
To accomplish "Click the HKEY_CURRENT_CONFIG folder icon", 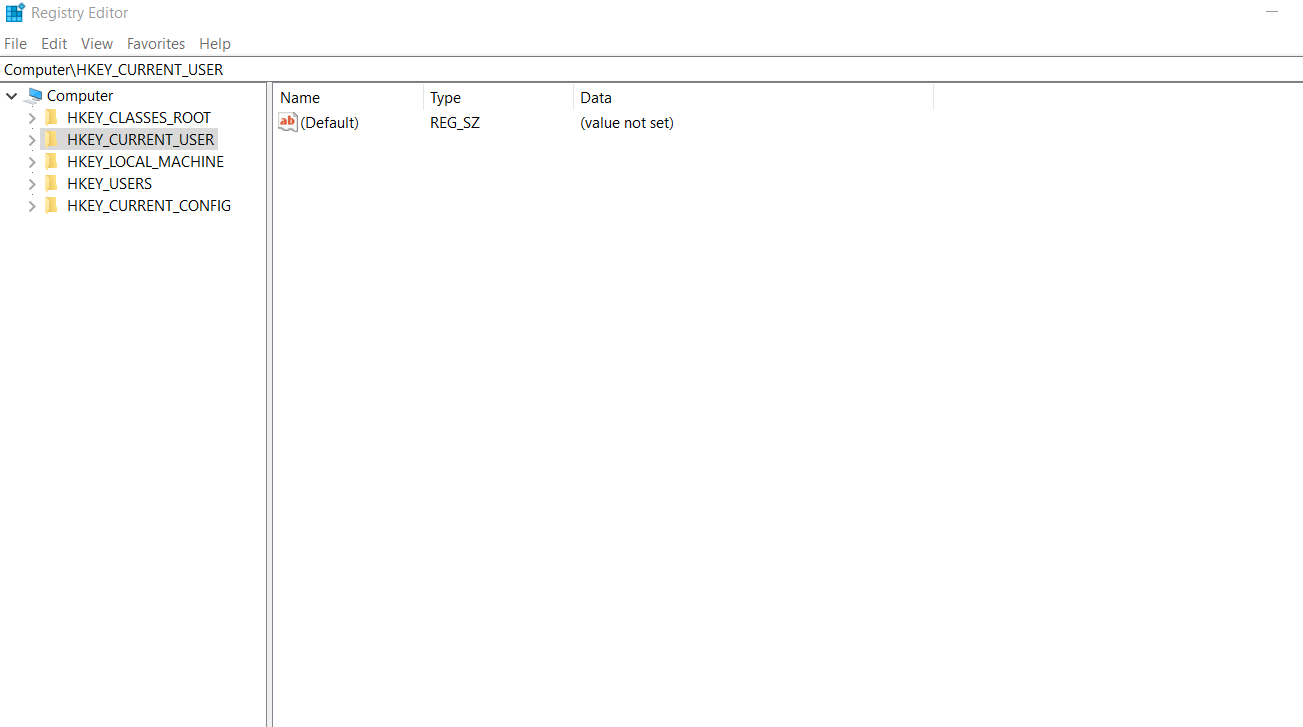I will (52, 206).
